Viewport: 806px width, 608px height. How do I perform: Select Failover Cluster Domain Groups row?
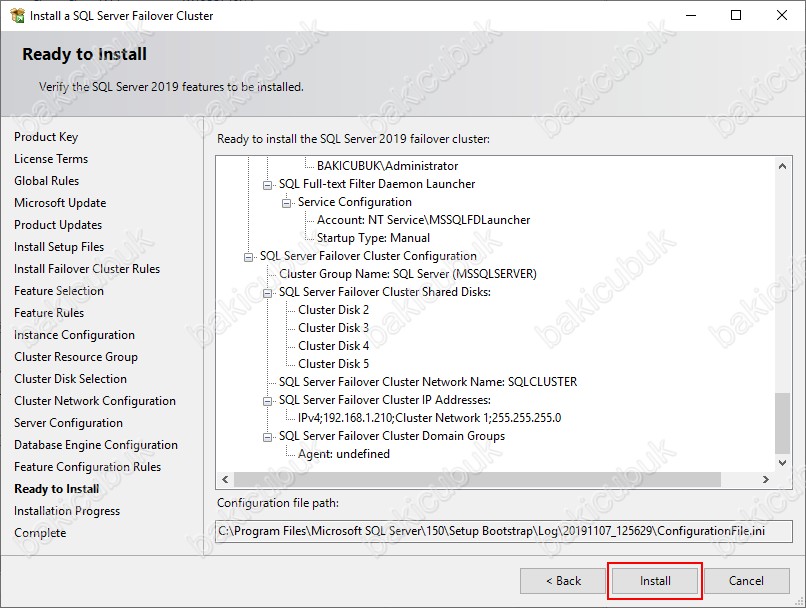(392, 436)
